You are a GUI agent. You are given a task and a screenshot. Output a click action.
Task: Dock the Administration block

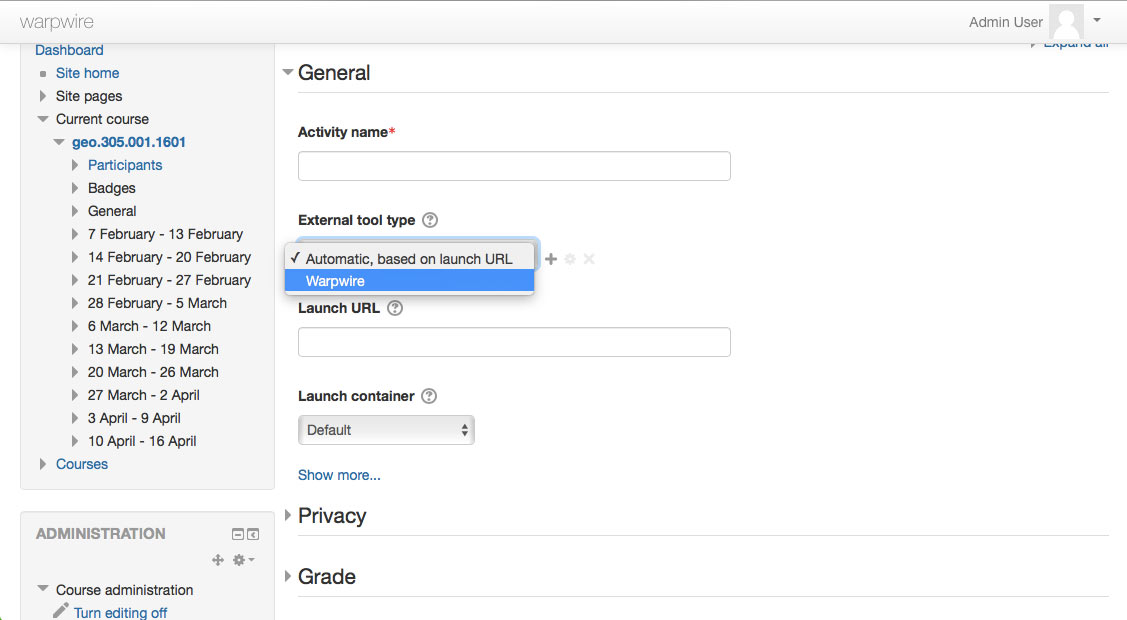[253, 534]
